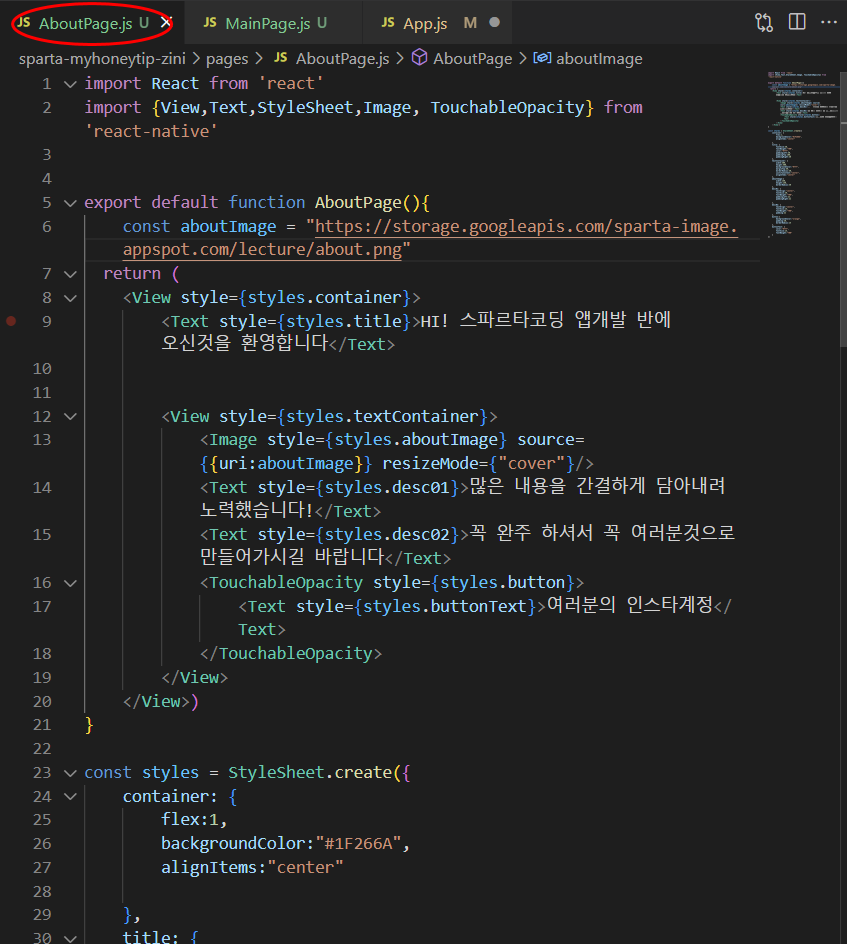The width and height of the screenshot is (847, 944).
Task: Click AboutPage function name on line 5
Action: pyautogui.click(x=358, y=202)
